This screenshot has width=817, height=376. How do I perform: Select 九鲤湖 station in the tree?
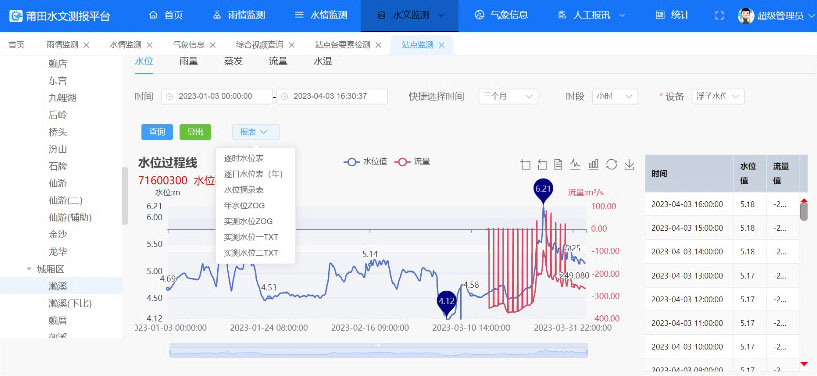pos(63,97)
